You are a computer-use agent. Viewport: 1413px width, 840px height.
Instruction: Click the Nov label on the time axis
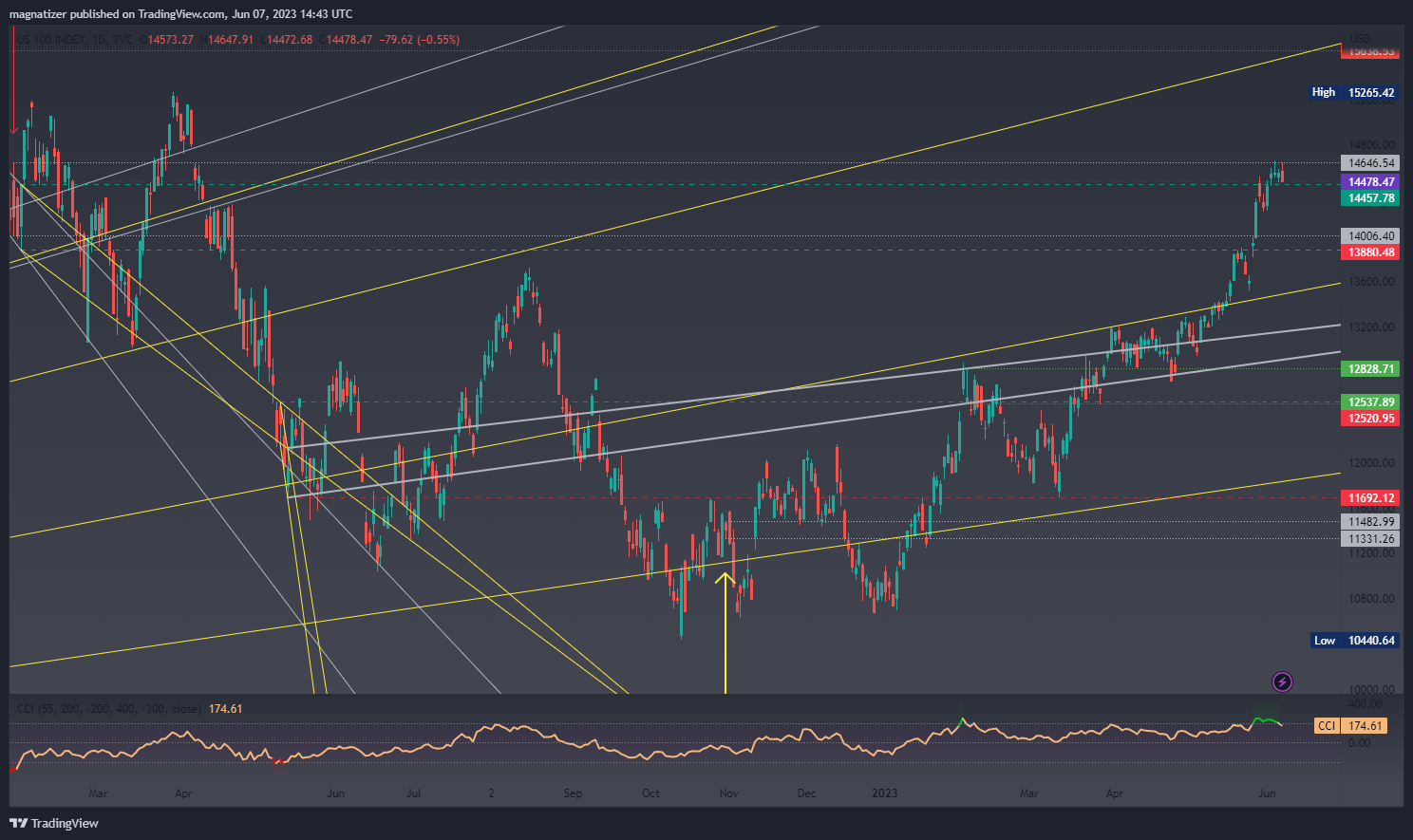point(728,793)
